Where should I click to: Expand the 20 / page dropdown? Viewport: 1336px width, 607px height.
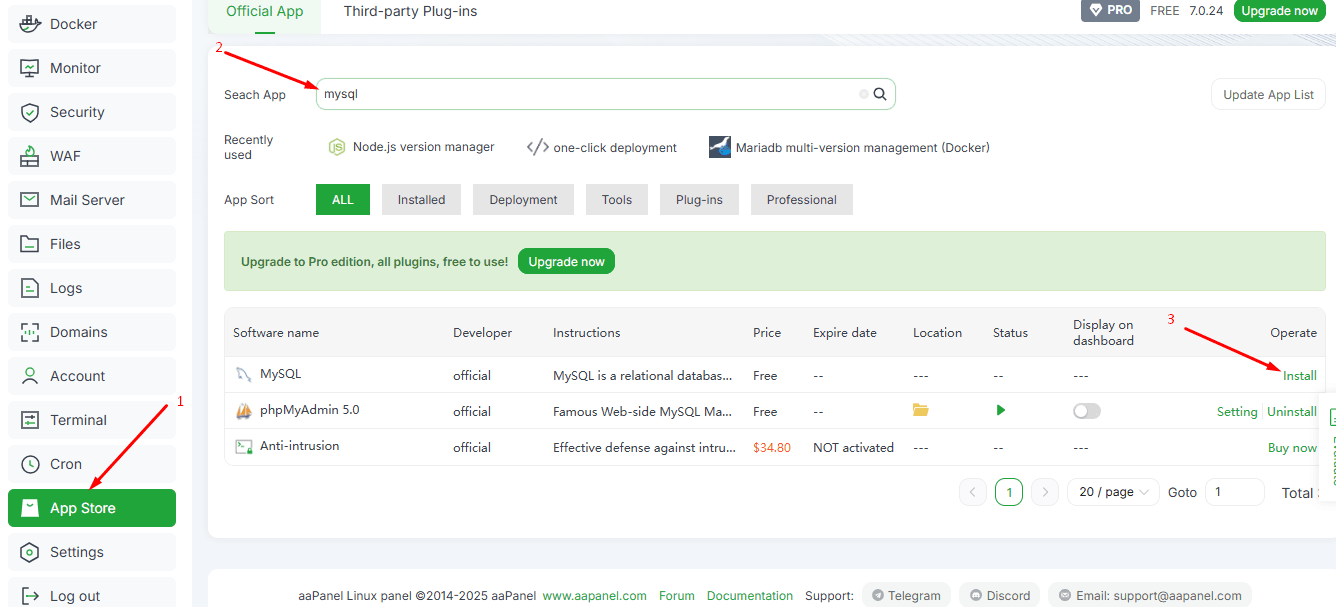point(1113,492)
